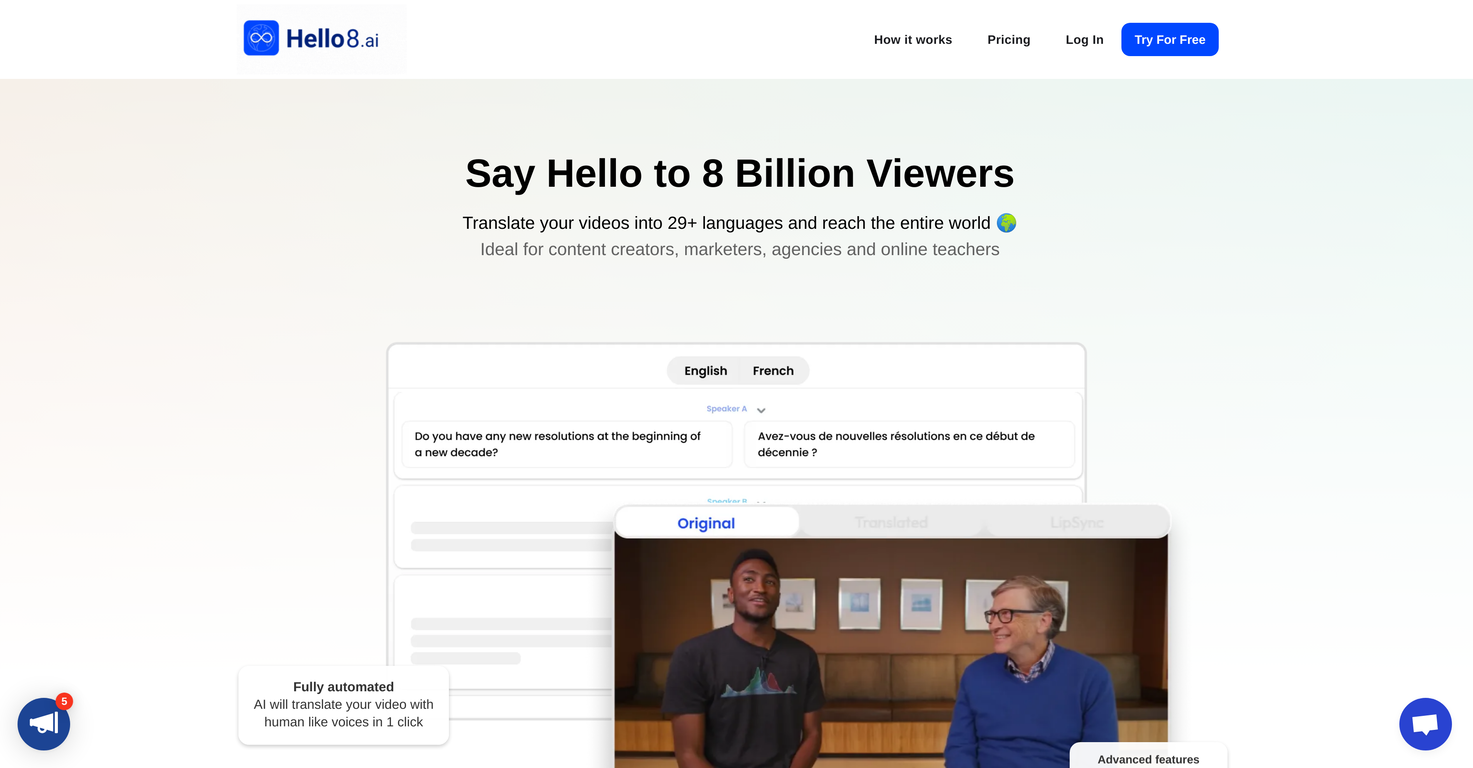Select the Original video tab

(706, 523)
